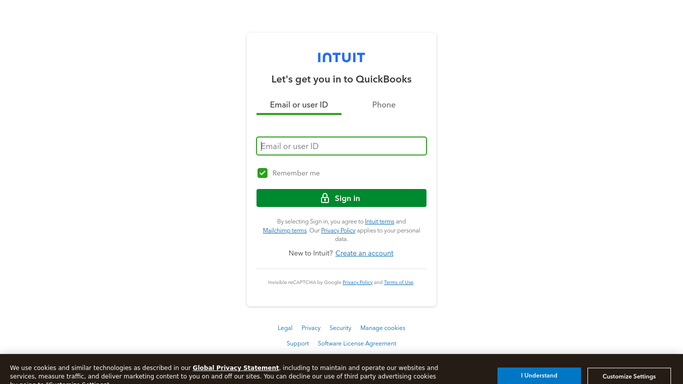Open the Support footer link

(298, 344)
